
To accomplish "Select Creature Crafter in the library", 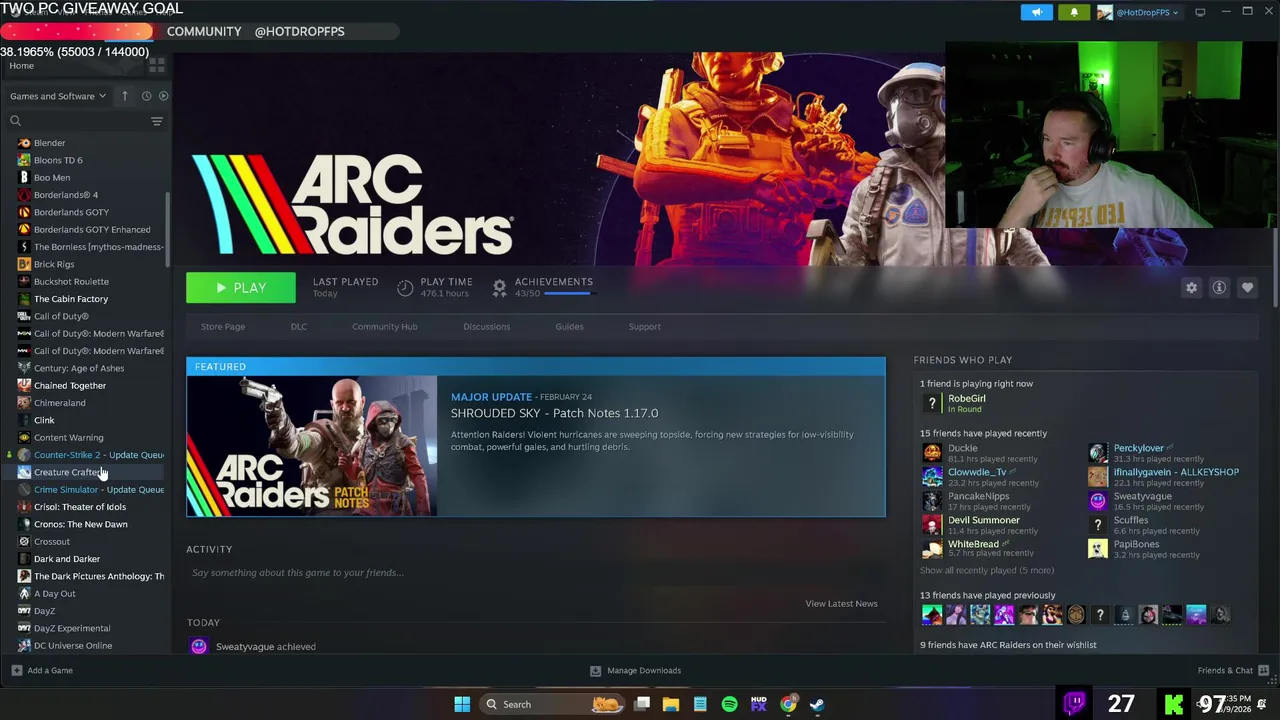I will point(68,472).
